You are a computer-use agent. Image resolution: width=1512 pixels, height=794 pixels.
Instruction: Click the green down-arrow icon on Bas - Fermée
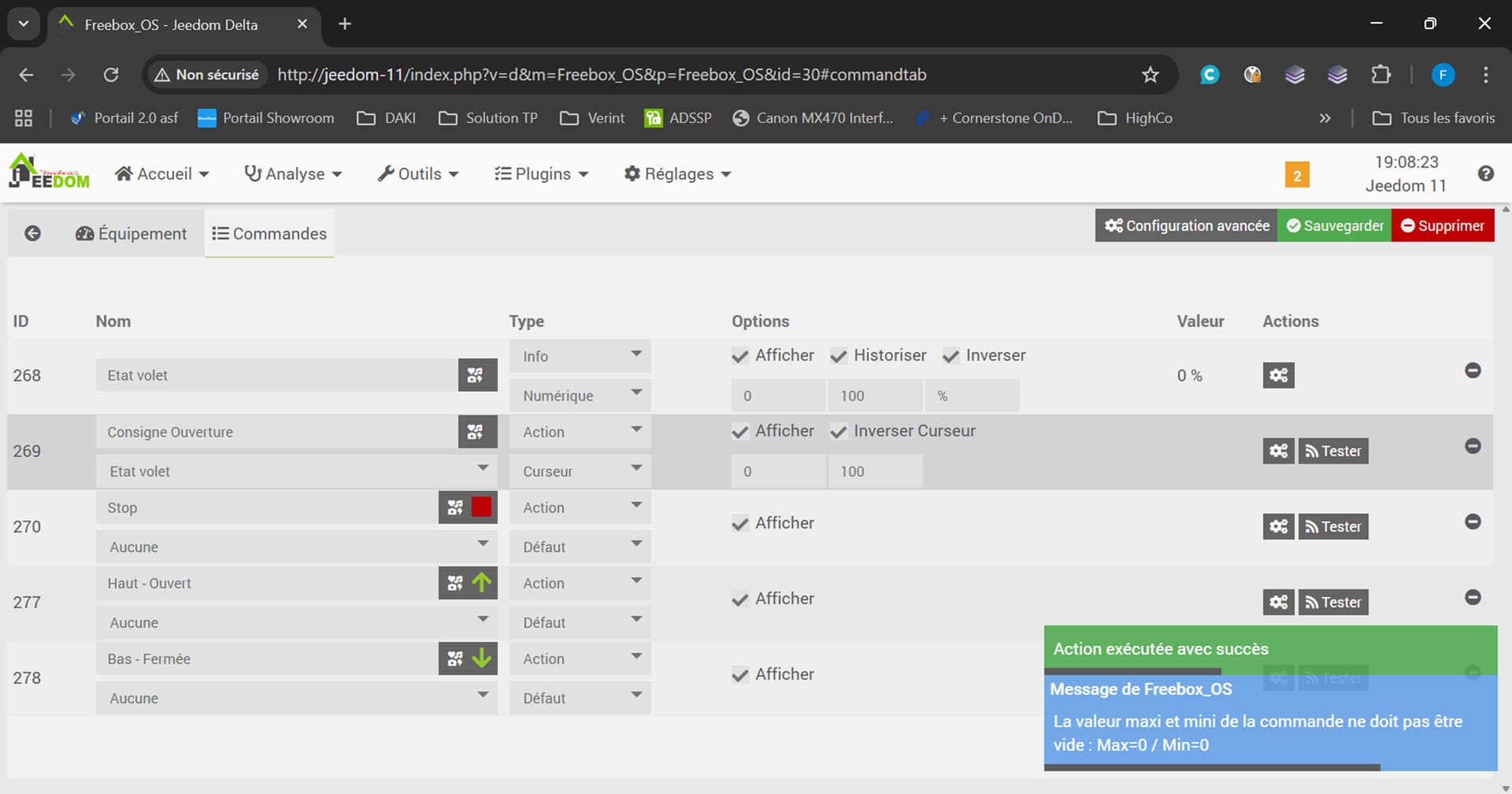482,659
